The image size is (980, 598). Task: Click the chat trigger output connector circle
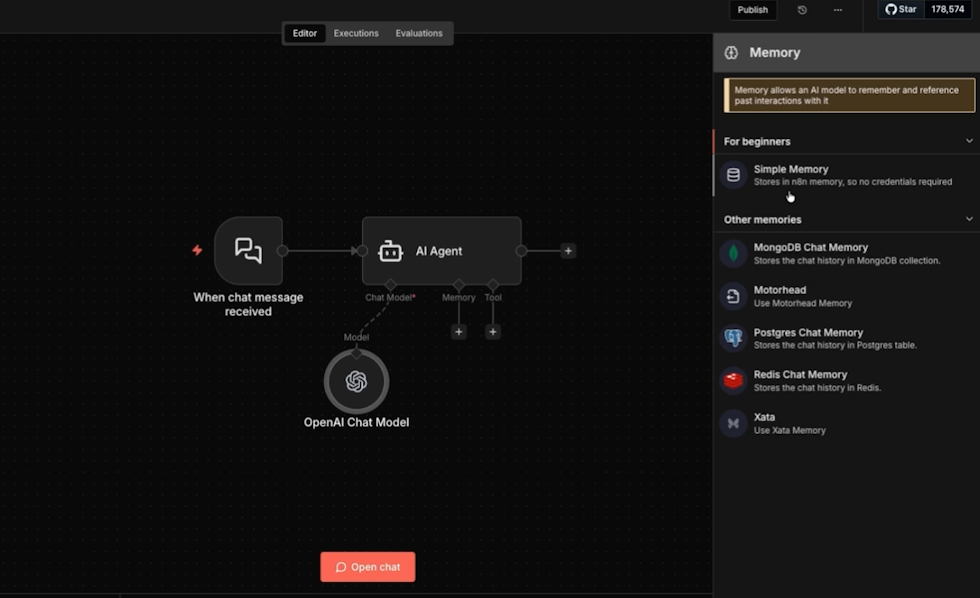coord(282,251)
